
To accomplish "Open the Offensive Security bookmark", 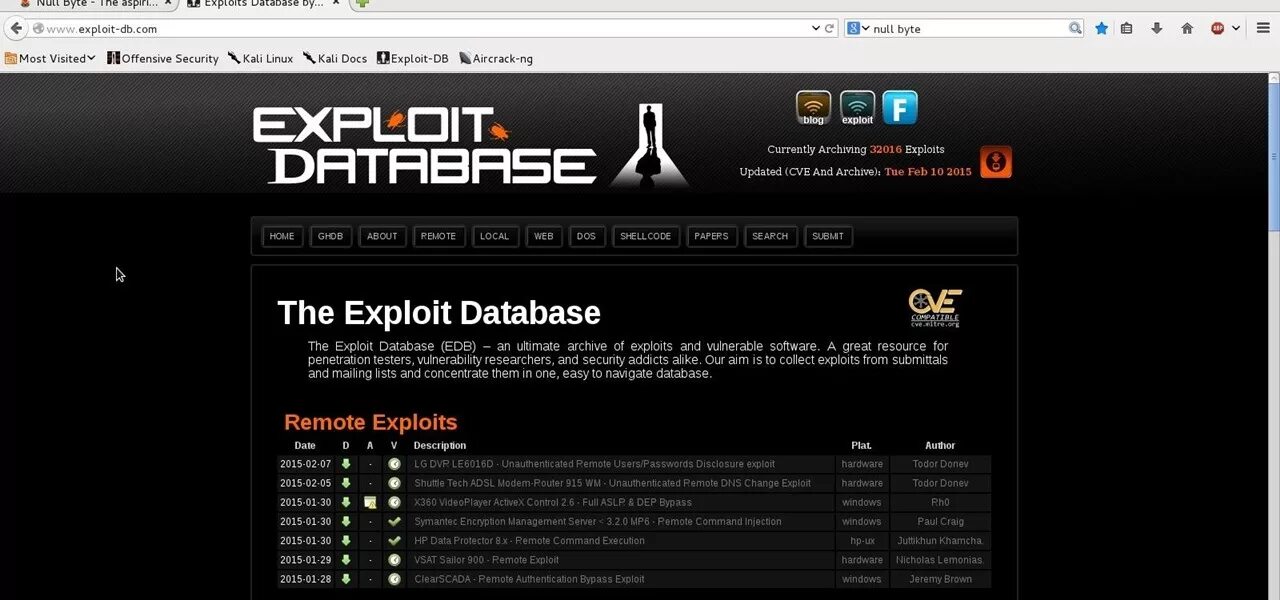I will click(163, 58).
